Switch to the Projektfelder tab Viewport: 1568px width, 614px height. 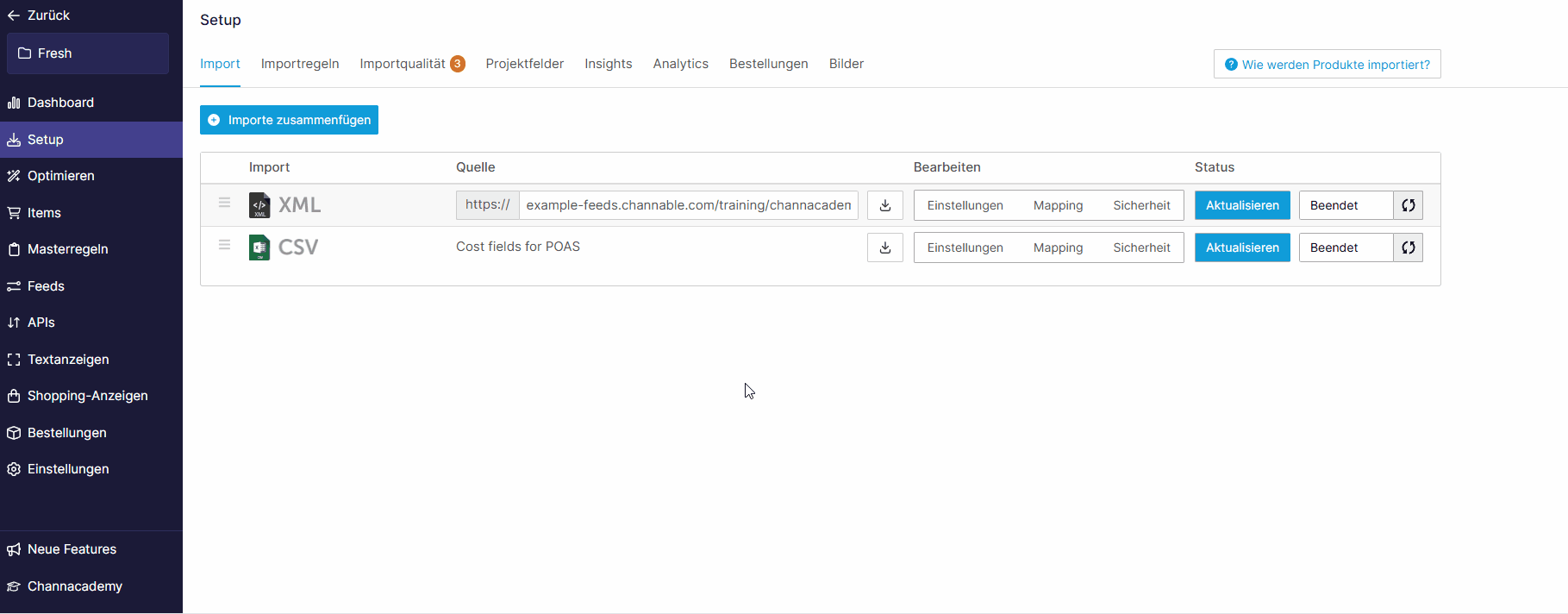(525, 64)
